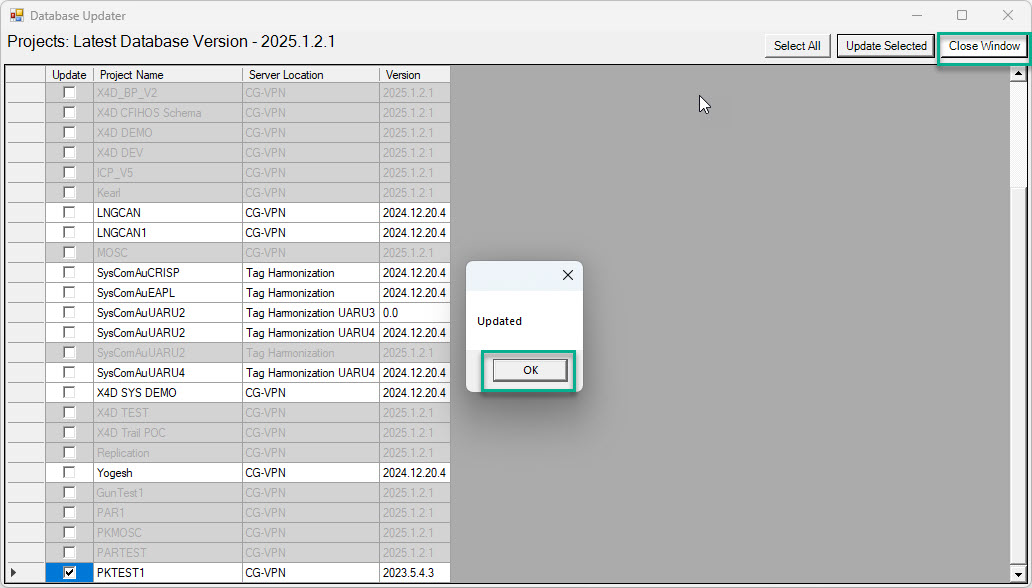
Task: Sort by the Project Name column header
Action: (x=167, y=75)
